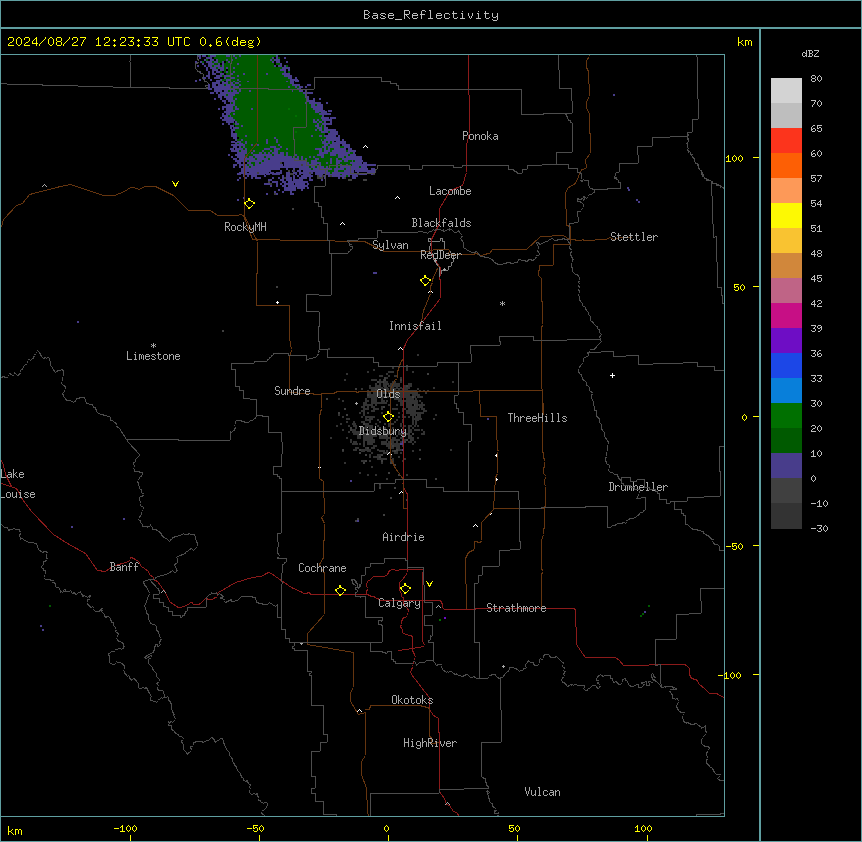Select the diamond marker between Olds and Didsbury

click(x=388, y=417)
